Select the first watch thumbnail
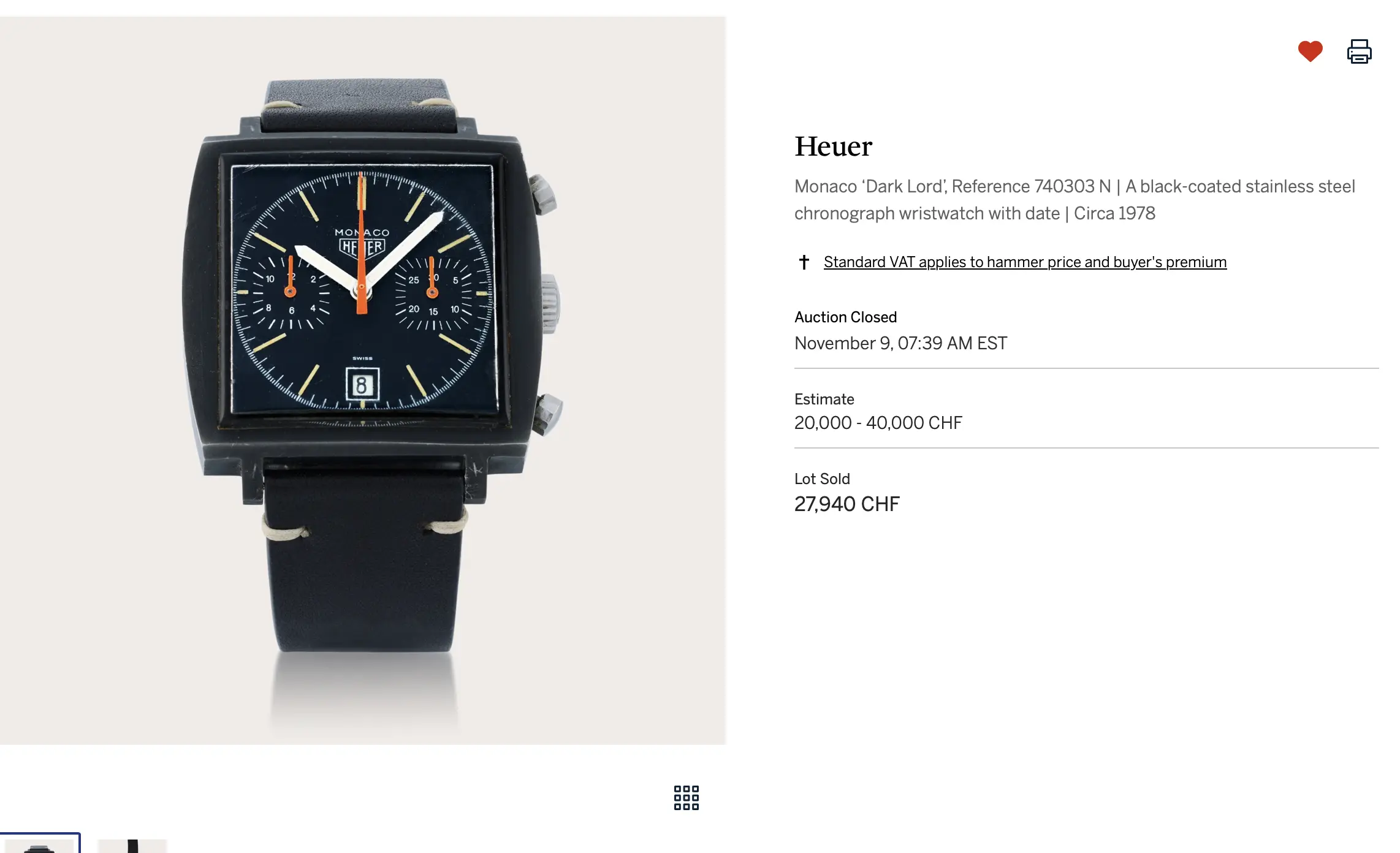The height and width of the screenshot is (853, 1400). coord(40,843)
